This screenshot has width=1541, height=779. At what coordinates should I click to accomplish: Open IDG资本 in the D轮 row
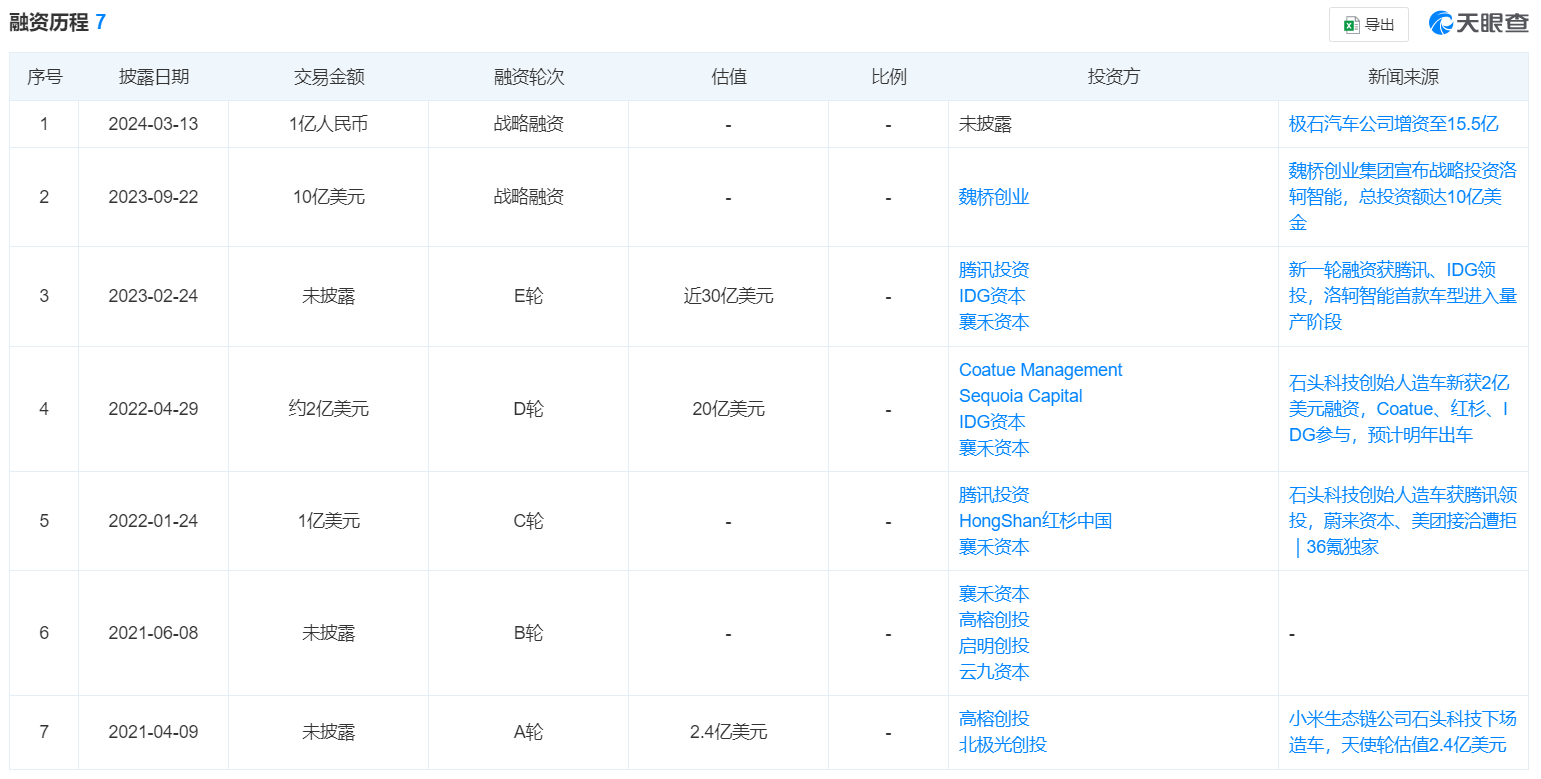[x=992, y=422]
